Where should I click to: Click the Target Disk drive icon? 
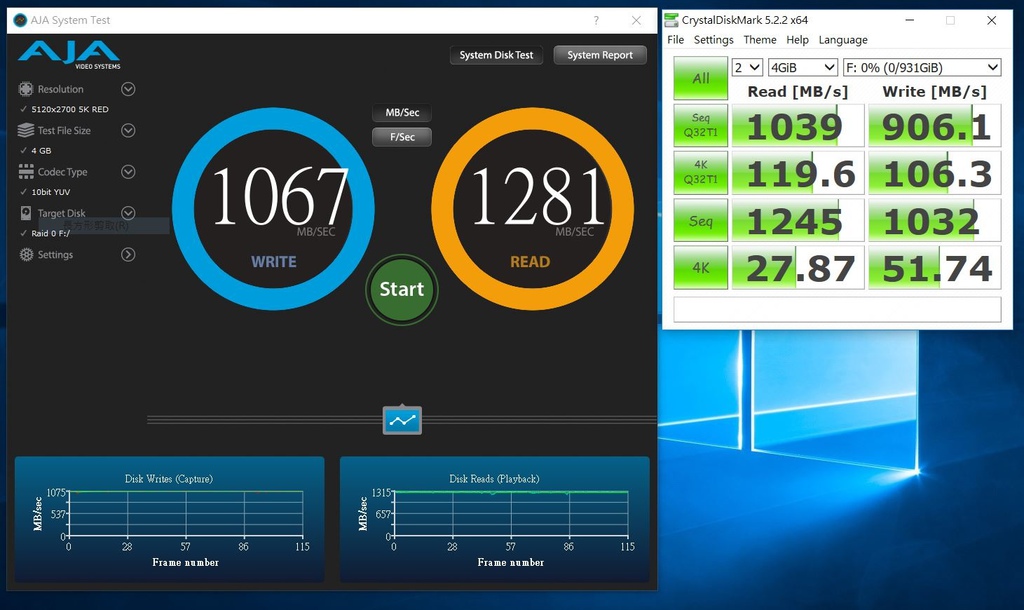[x=25, y=213]
